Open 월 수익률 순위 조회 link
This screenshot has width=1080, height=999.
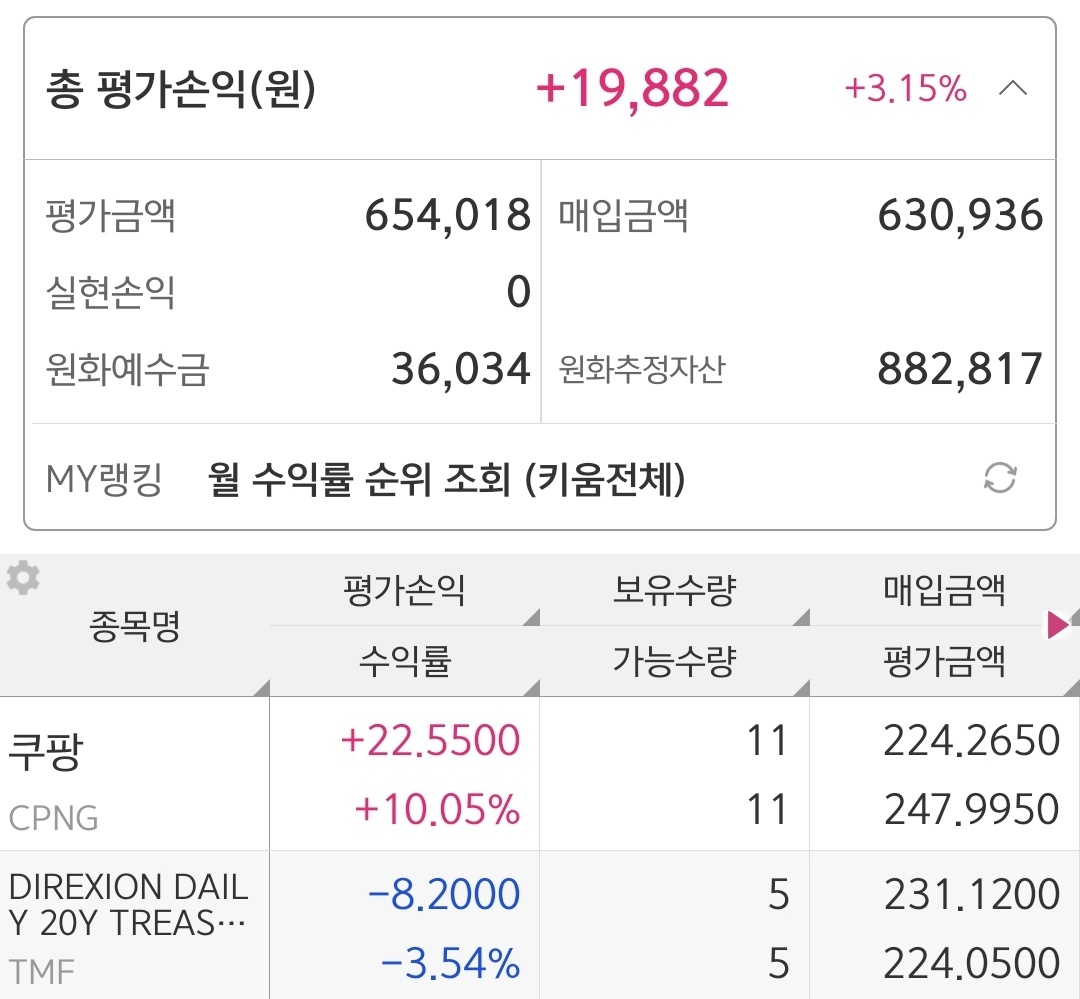tap(446, 480)
